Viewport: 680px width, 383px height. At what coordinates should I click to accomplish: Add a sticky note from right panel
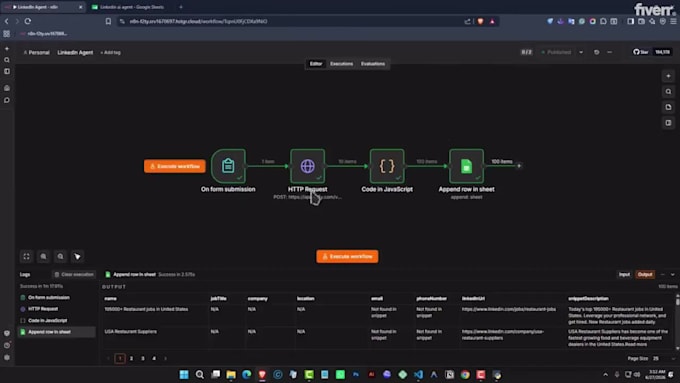668,107
